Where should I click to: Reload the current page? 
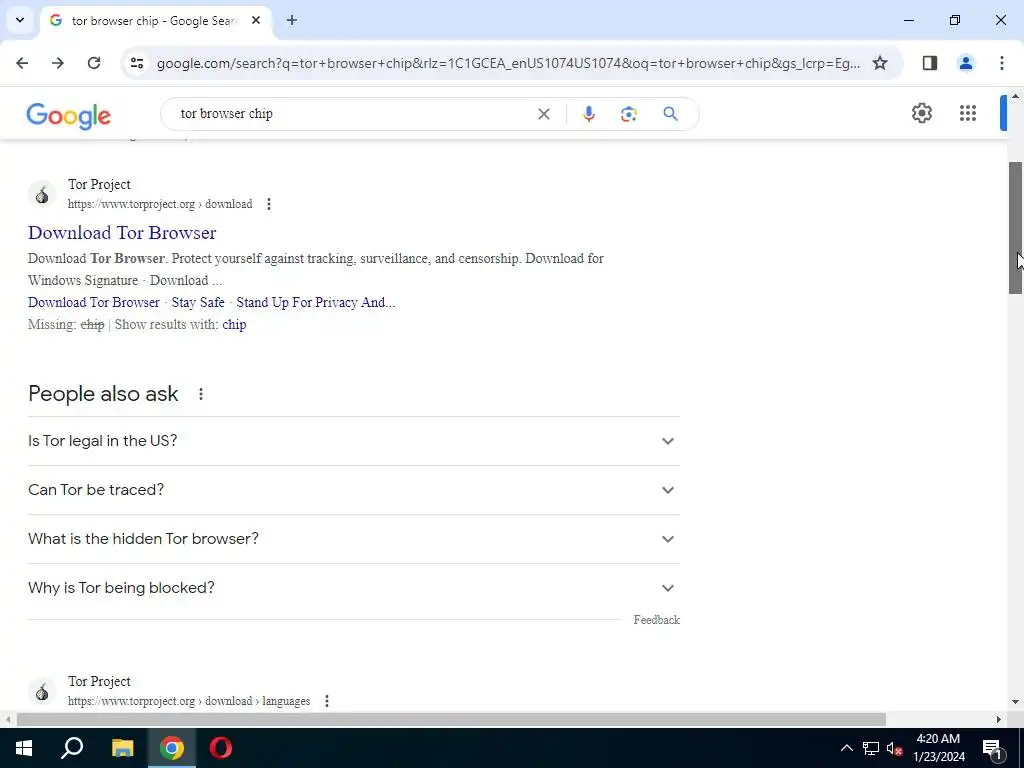coord(94,63)
